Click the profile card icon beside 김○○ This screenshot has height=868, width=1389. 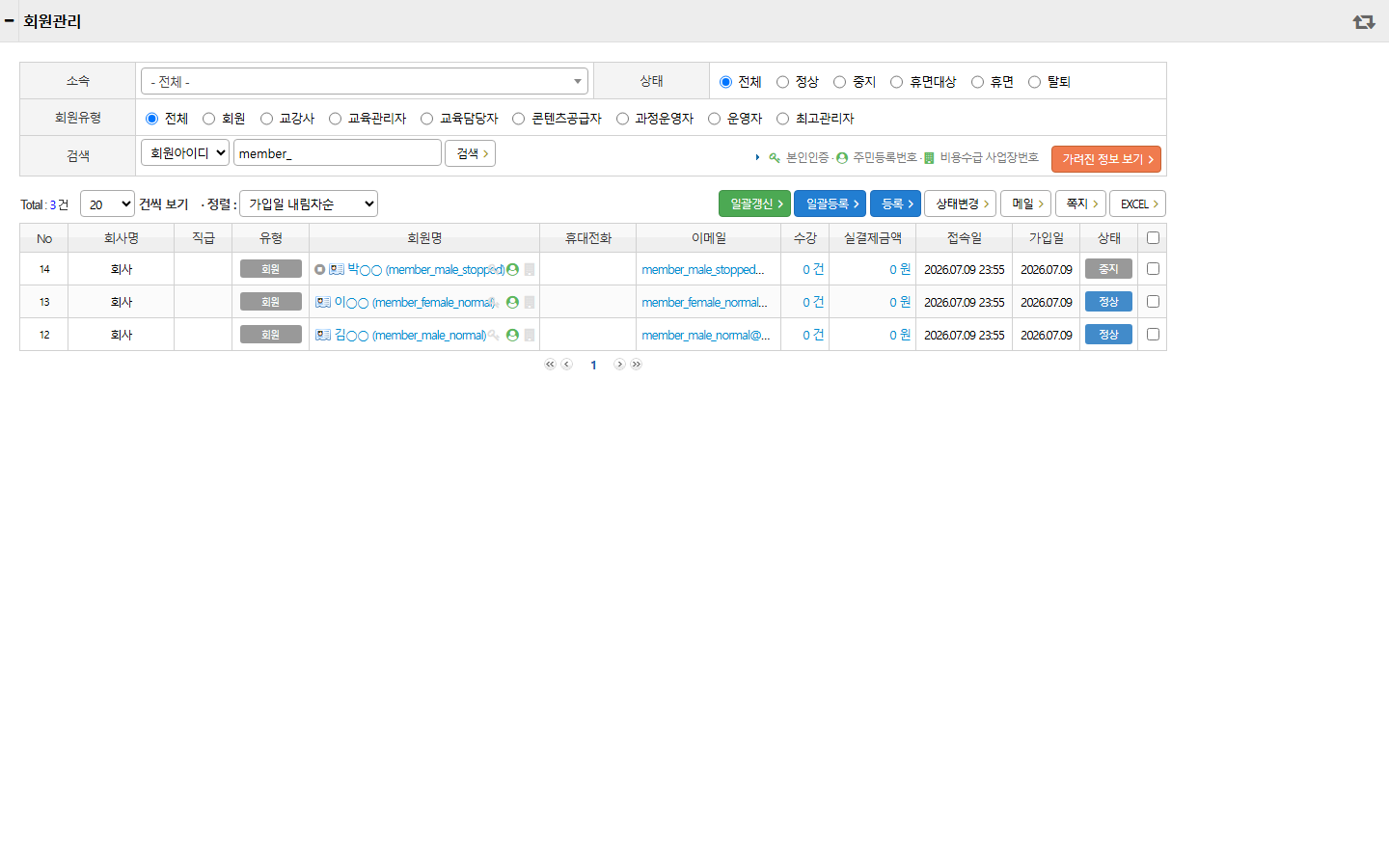[323, 335]
